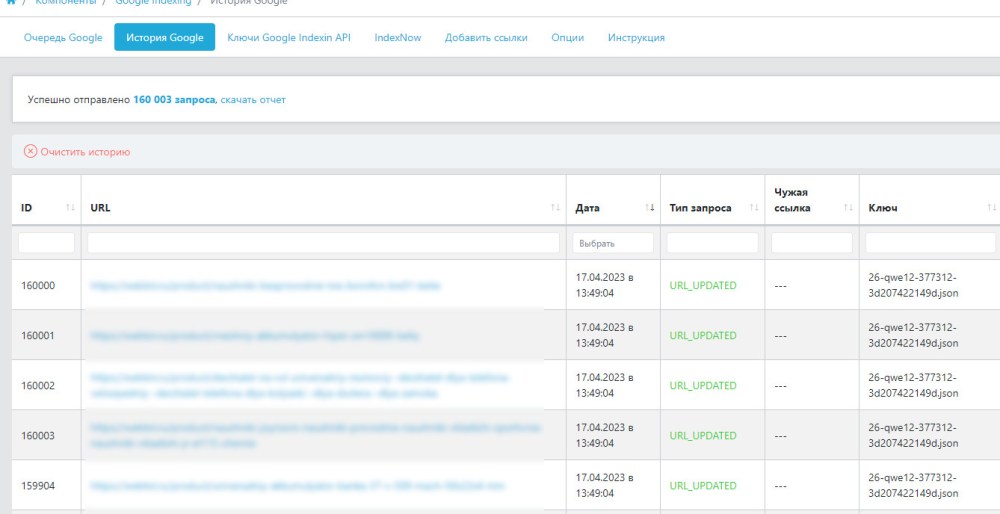This screenshot has height=514, width=1000.
Task: Open the Добавить ссылки tab
Action: pos(486,38)
